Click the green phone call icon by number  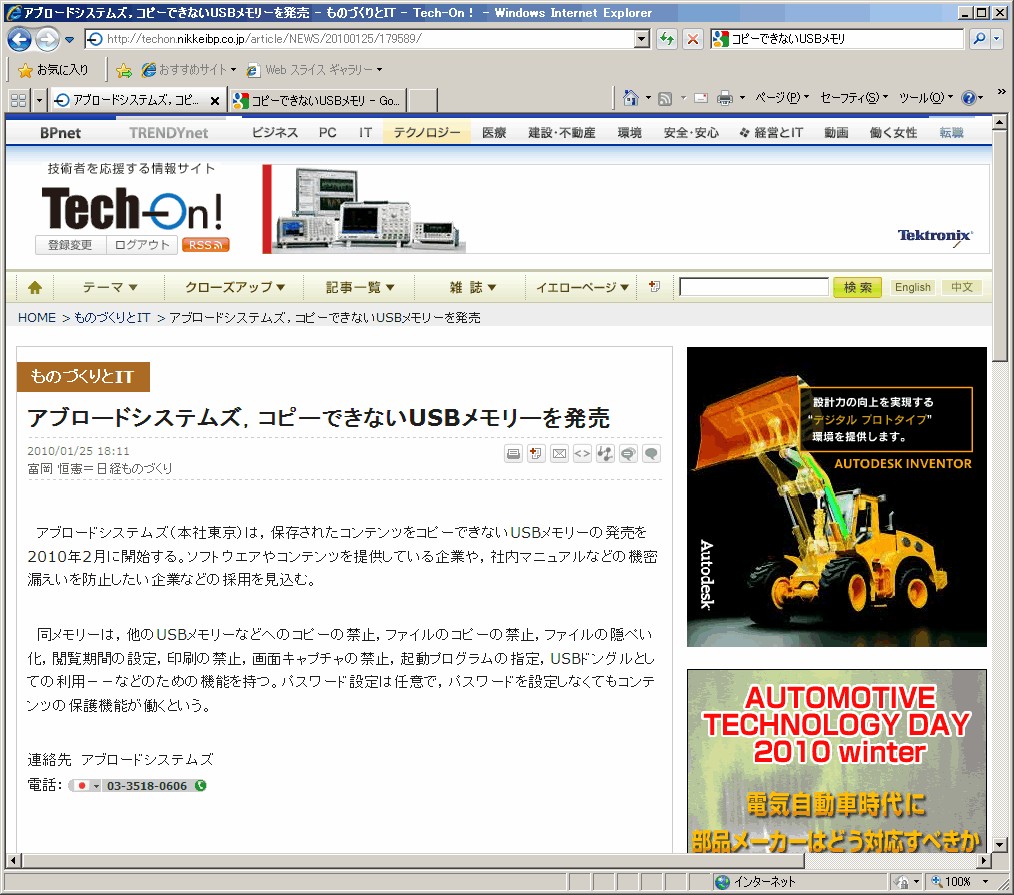(x=200, y=785)
